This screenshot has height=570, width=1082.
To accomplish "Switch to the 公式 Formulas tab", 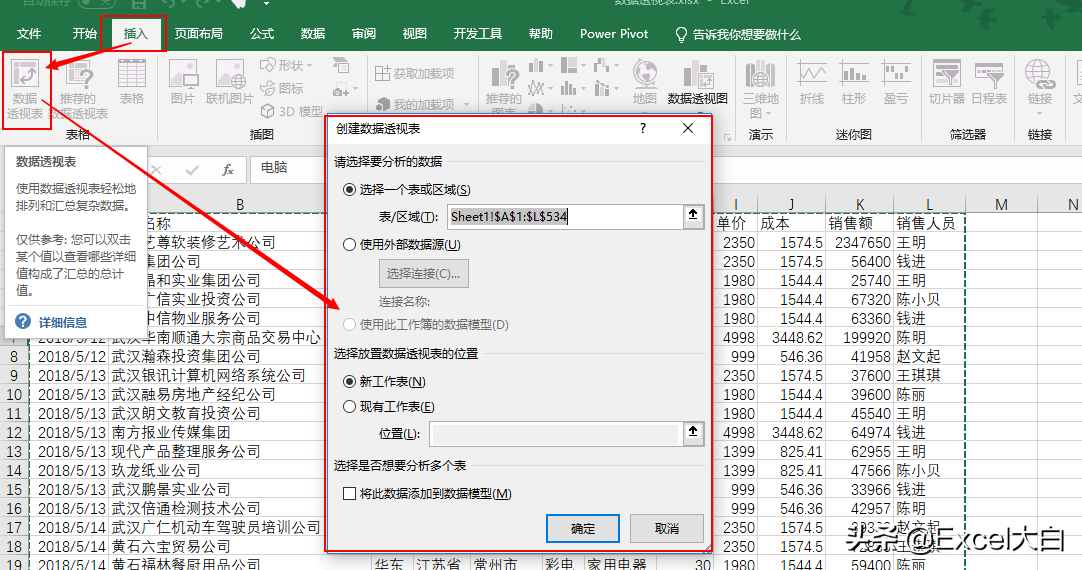I will [262, 34].
